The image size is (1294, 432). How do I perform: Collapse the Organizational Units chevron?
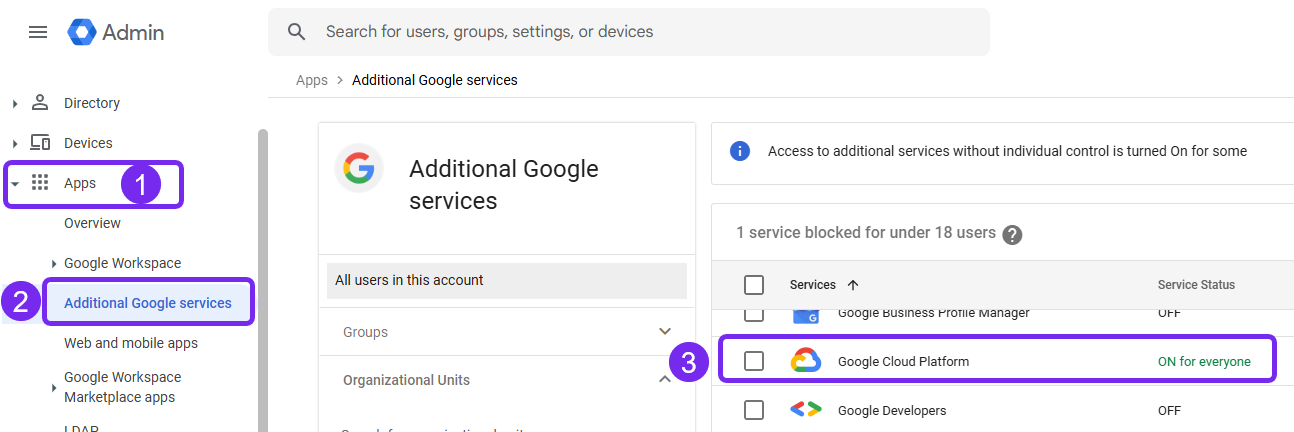point(665,379)
